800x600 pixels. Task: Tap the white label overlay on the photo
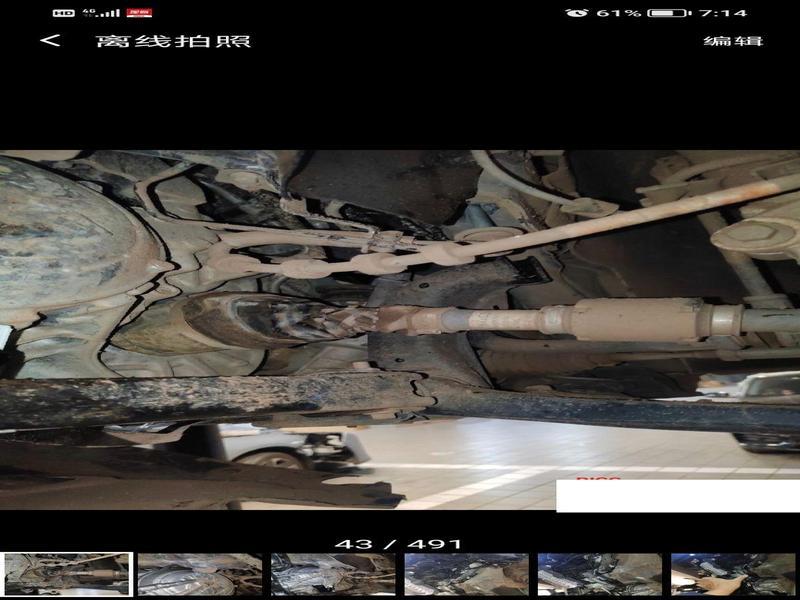pos(677,495)
